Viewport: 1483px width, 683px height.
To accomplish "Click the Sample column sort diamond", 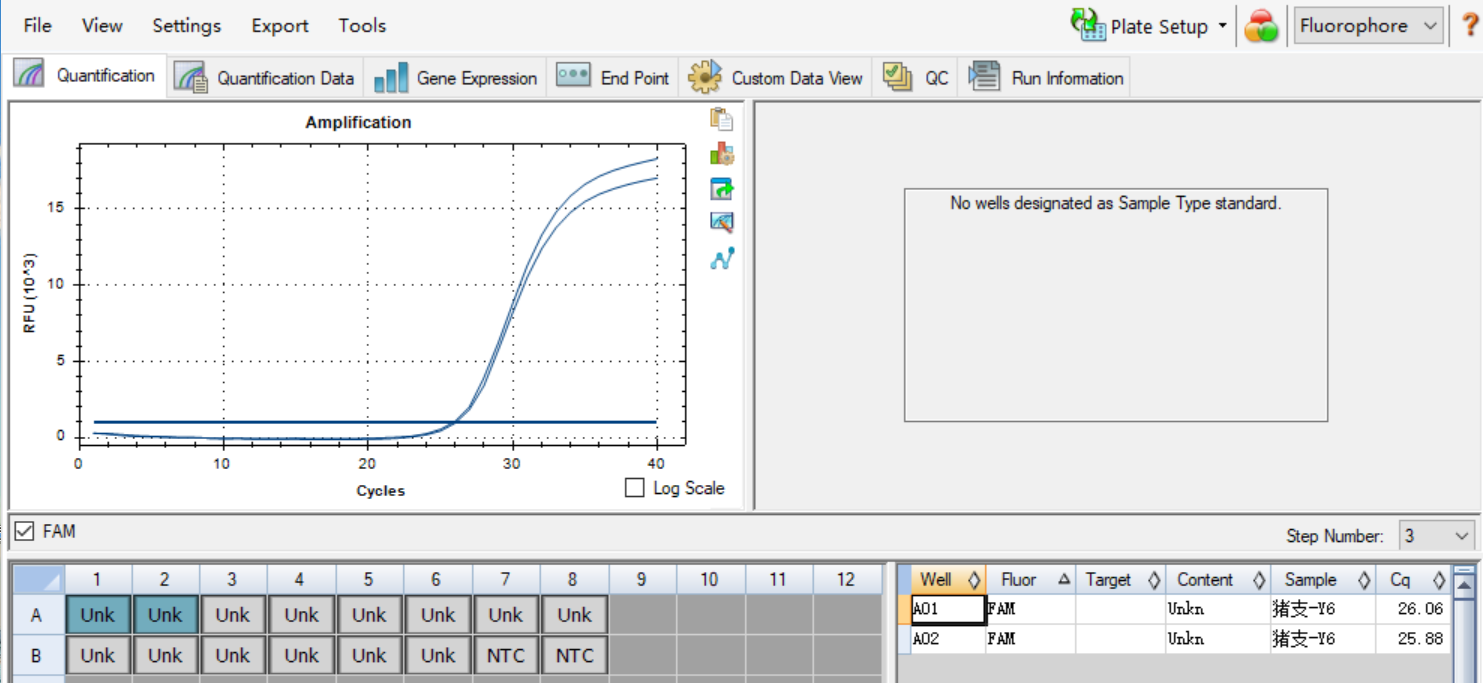I will click(x=1364, y=580).
